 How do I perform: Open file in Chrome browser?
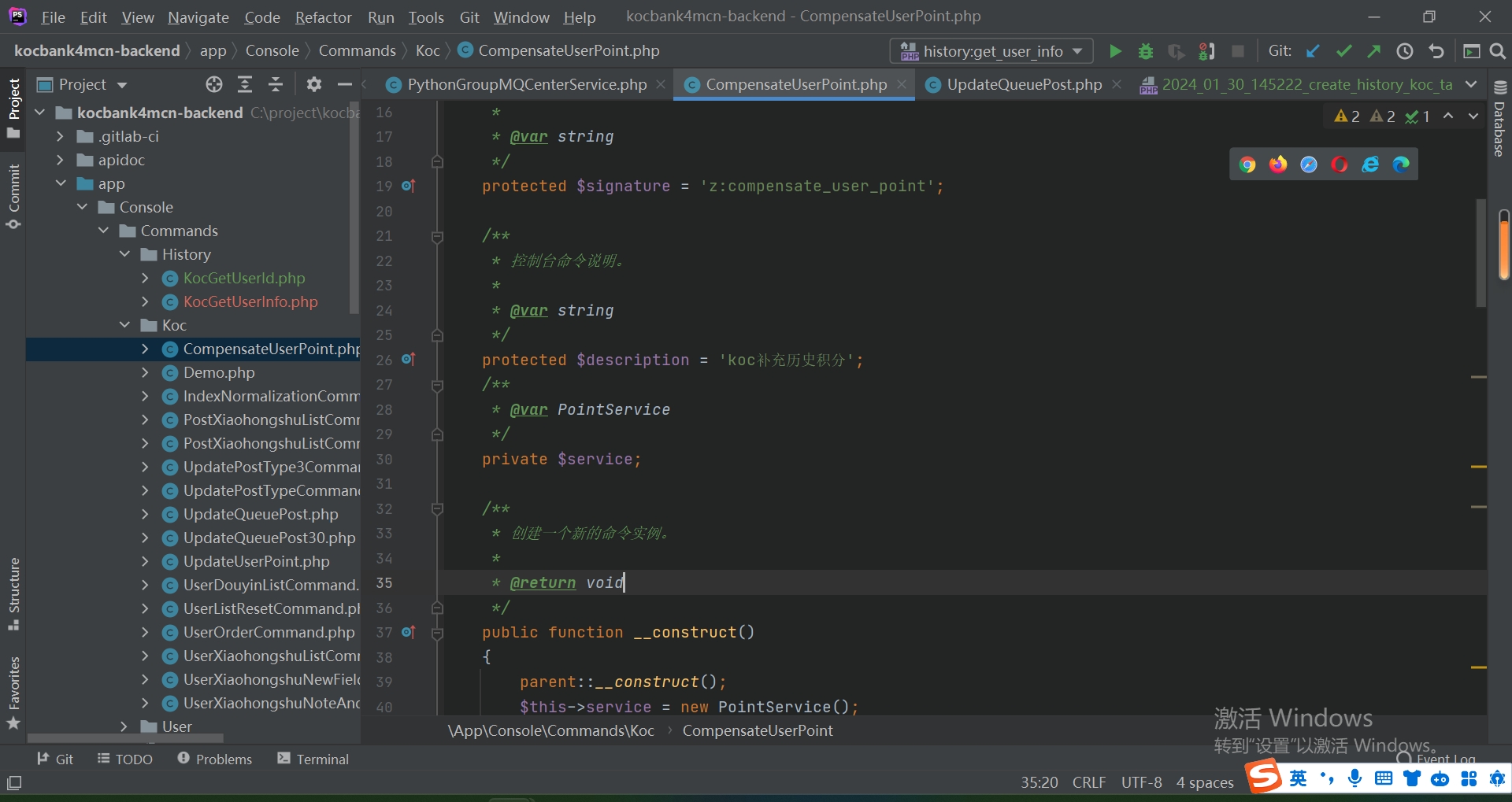[x=1247, y=164]
